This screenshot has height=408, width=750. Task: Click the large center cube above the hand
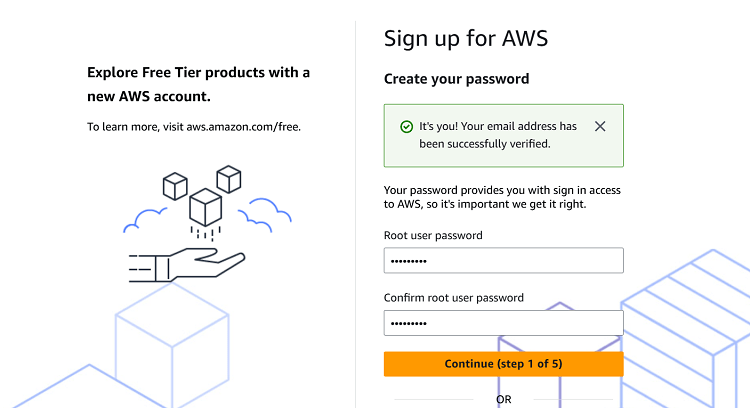(205, 206)
